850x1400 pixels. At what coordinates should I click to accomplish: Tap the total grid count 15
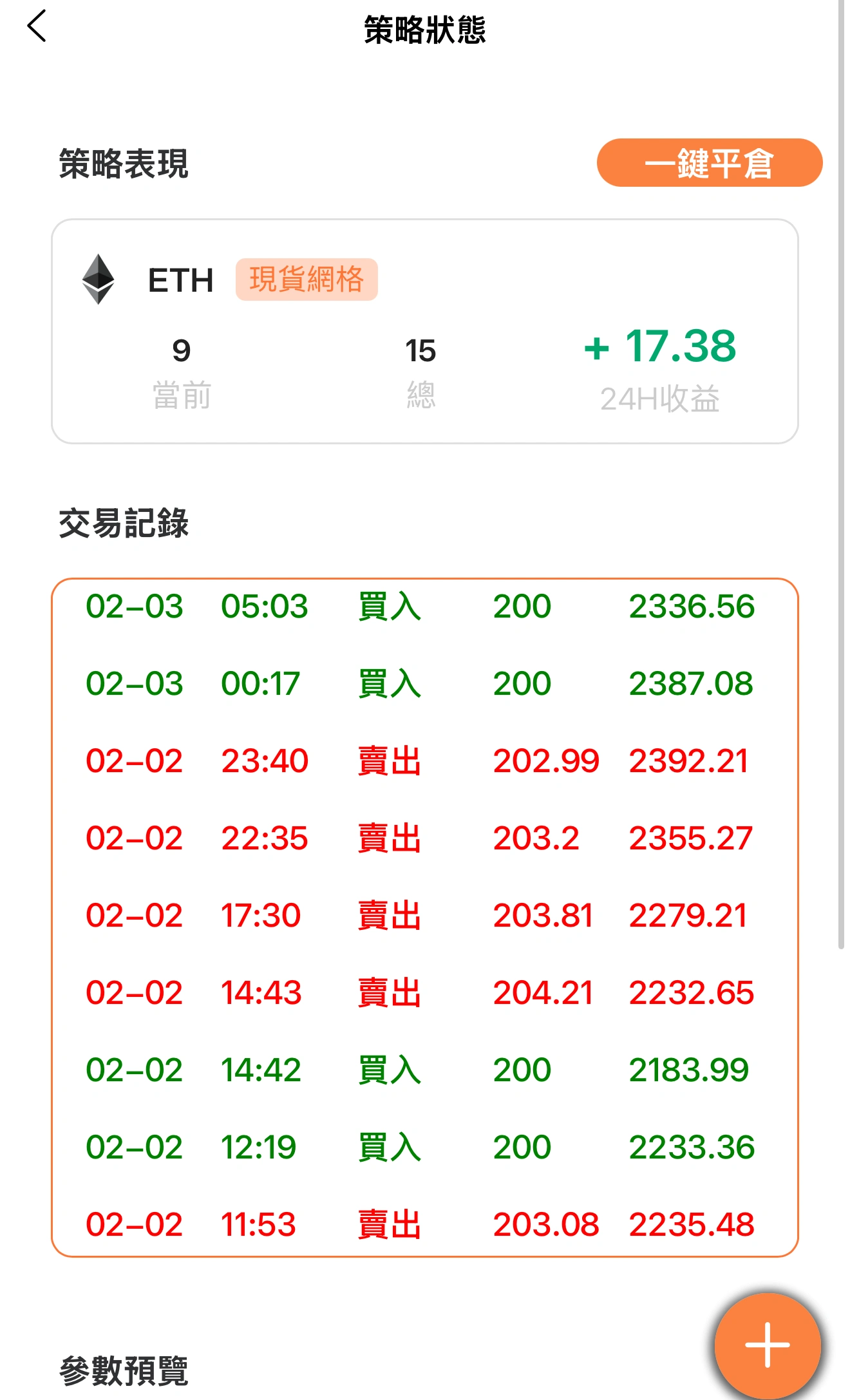[420, 352]
